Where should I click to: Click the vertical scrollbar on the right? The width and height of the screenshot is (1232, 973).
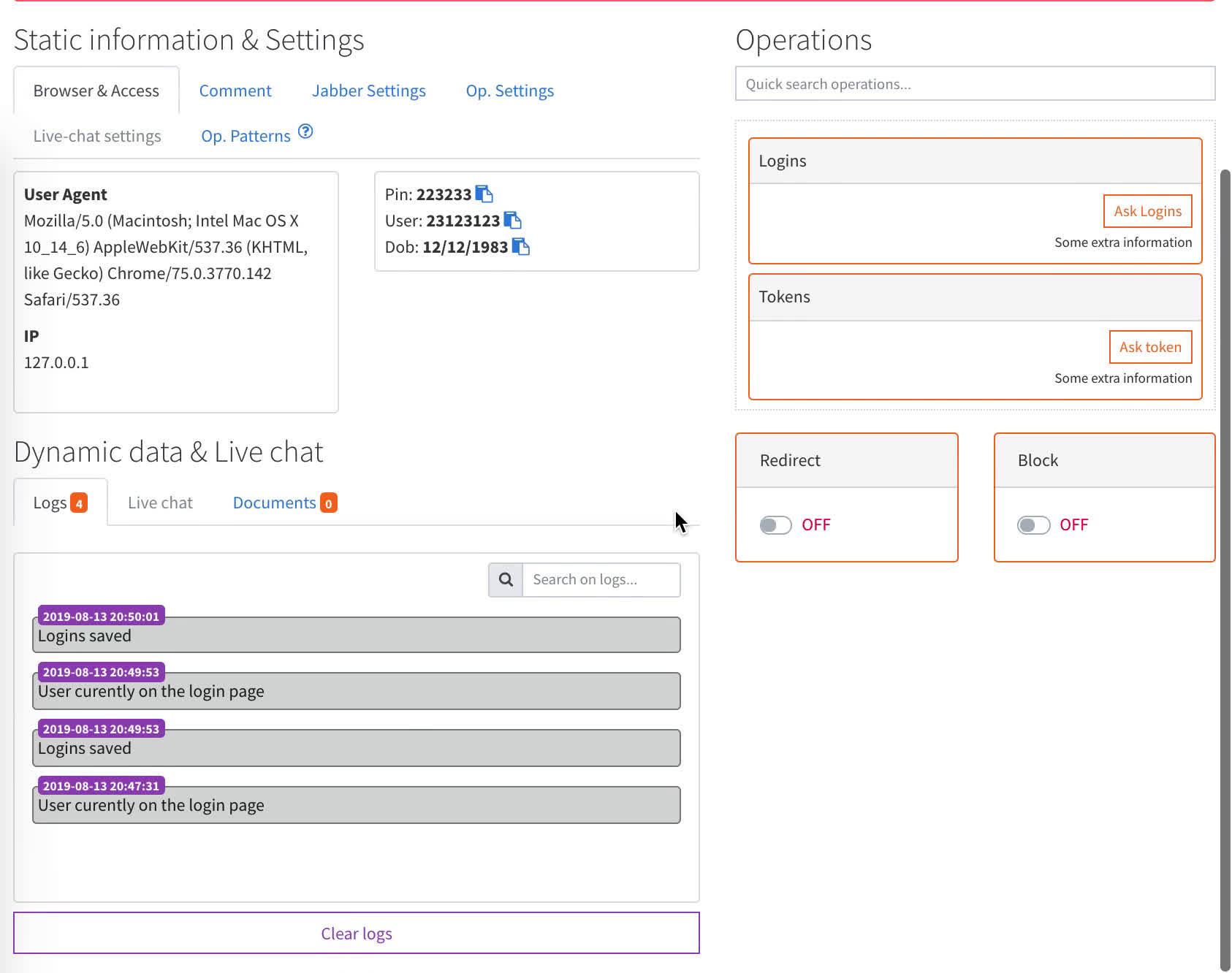tap(1225, 570)
